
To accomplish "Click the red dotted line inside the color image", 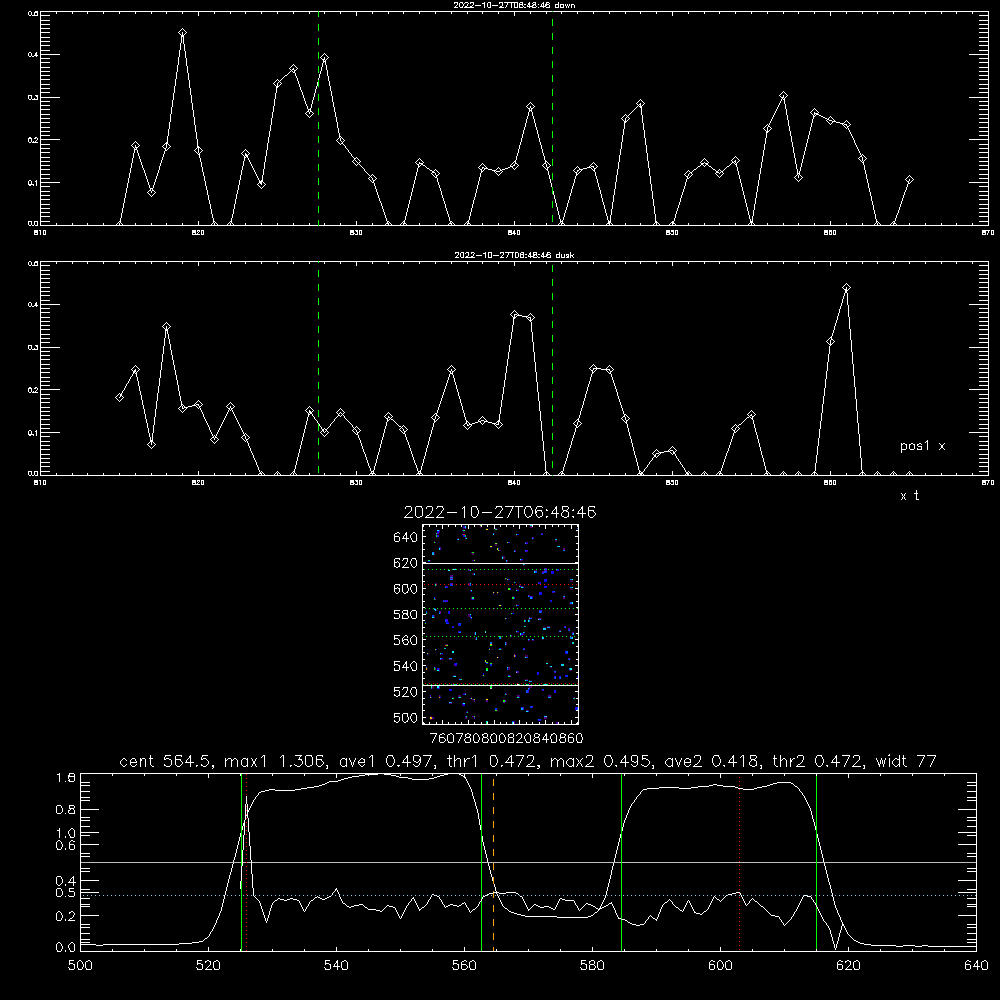I will pos(501,584).
